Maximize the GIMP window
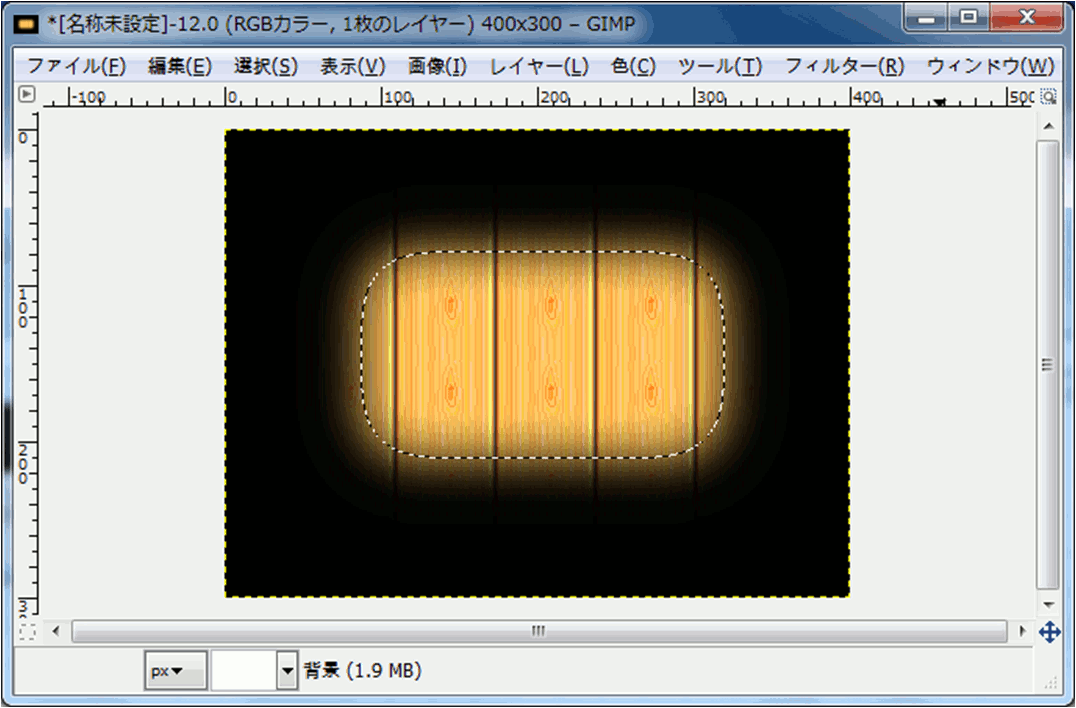 point(968,17)
